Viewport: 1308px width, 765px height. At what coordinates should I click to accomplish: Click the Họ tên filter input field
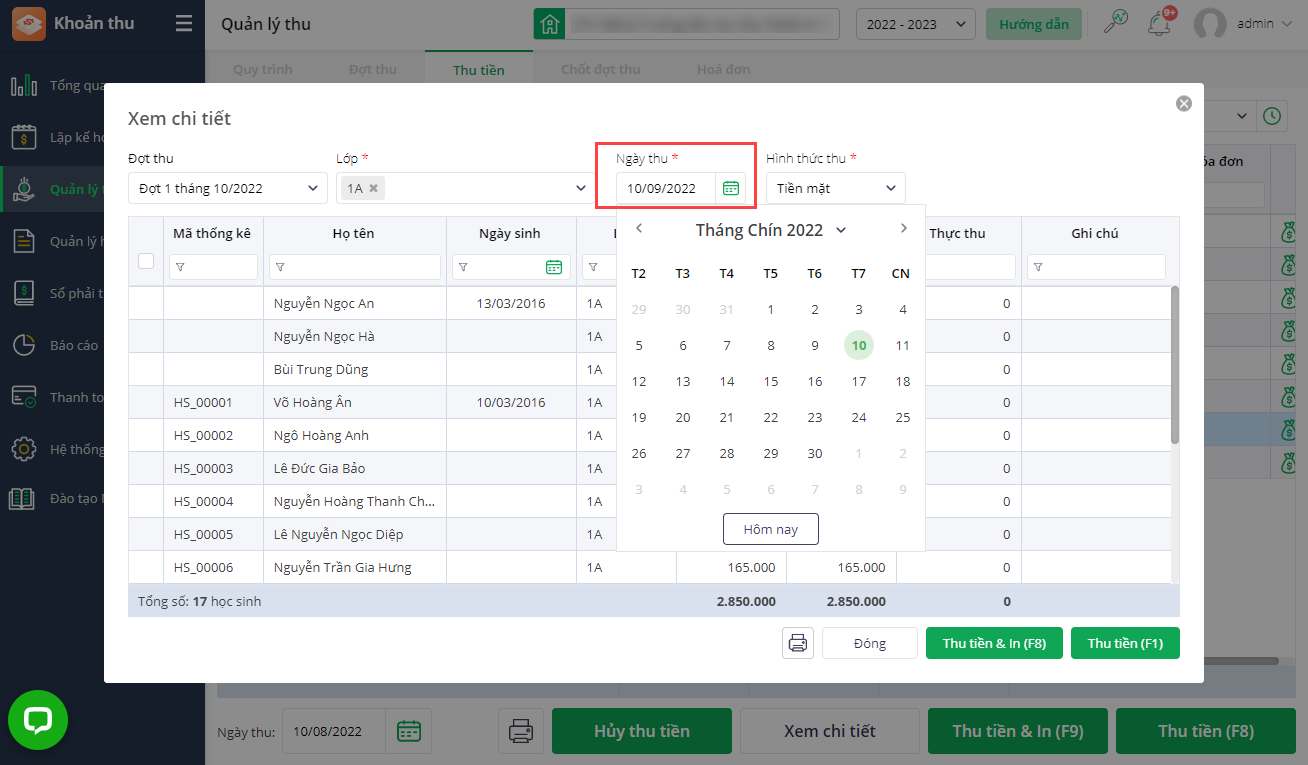(355, 267)
